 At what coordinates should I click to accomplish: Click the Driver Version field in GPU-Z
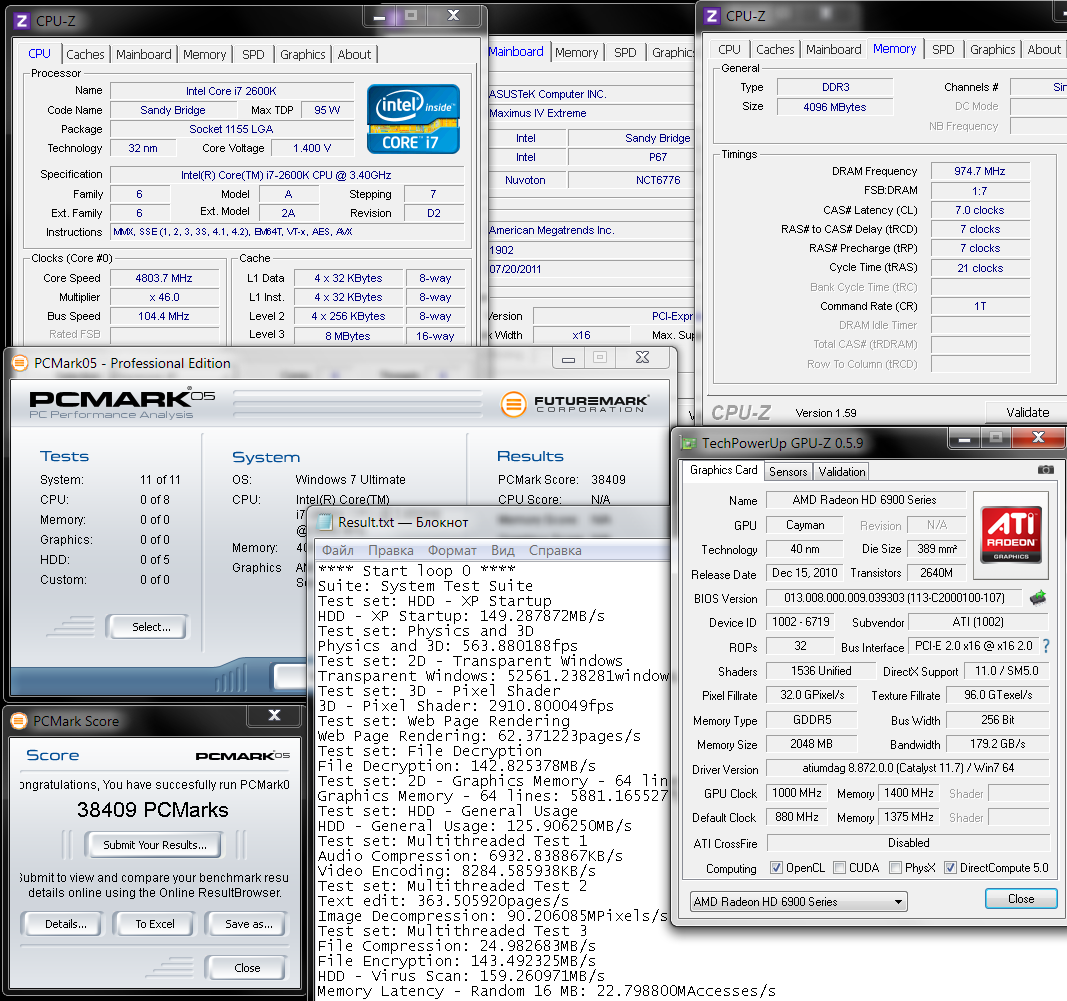907,768
